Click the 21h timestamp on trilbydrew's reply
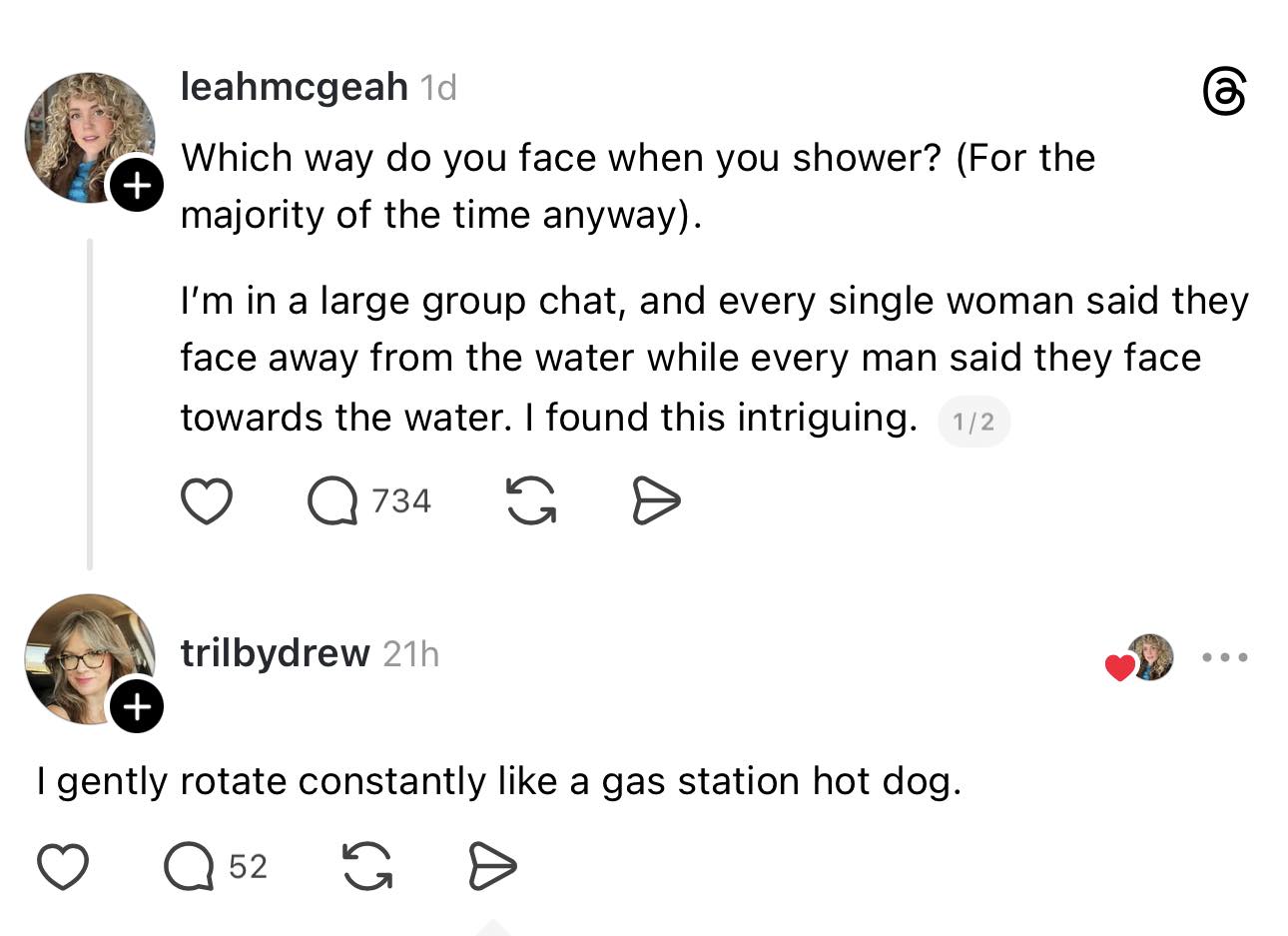This screenshot has width=1288, height=936. coord(410,654)
